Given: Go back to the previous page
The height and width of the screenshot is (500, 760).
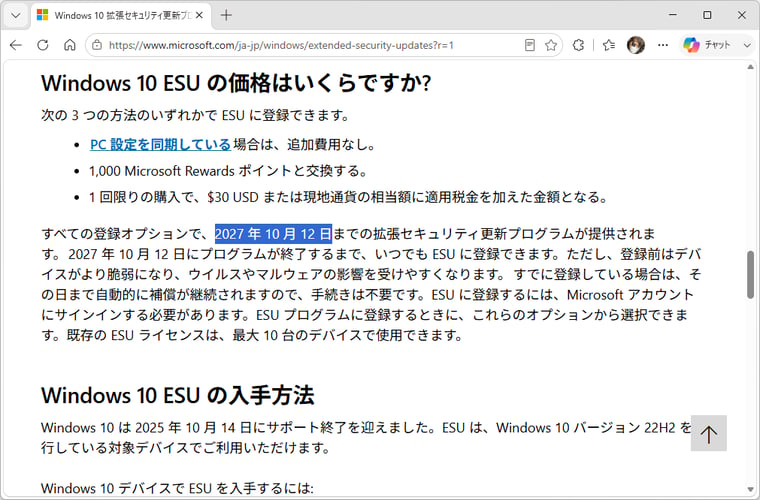Looking at the screenshot, I should pyautogui.click(x=16, y=45).
